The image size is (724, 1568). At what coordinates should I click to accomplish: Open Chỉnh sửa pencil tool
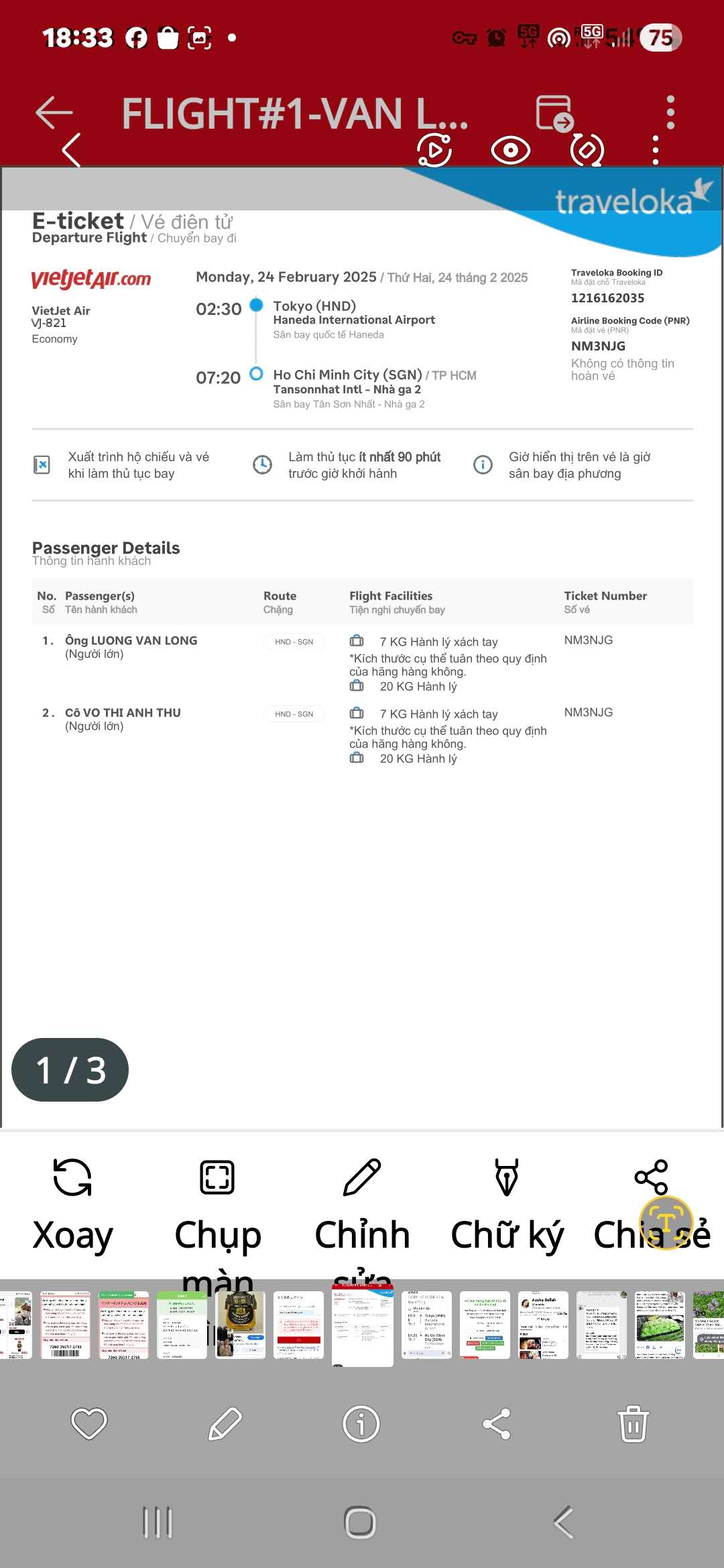(x=362, y=1177)
